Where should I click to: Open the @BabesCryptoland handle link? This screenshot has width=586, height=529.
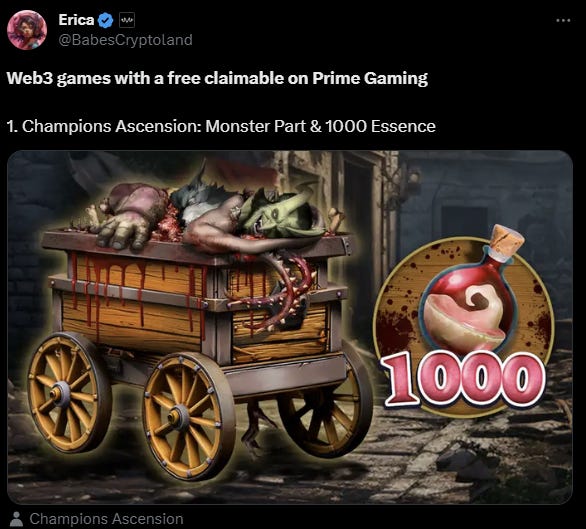coord(126,40)
